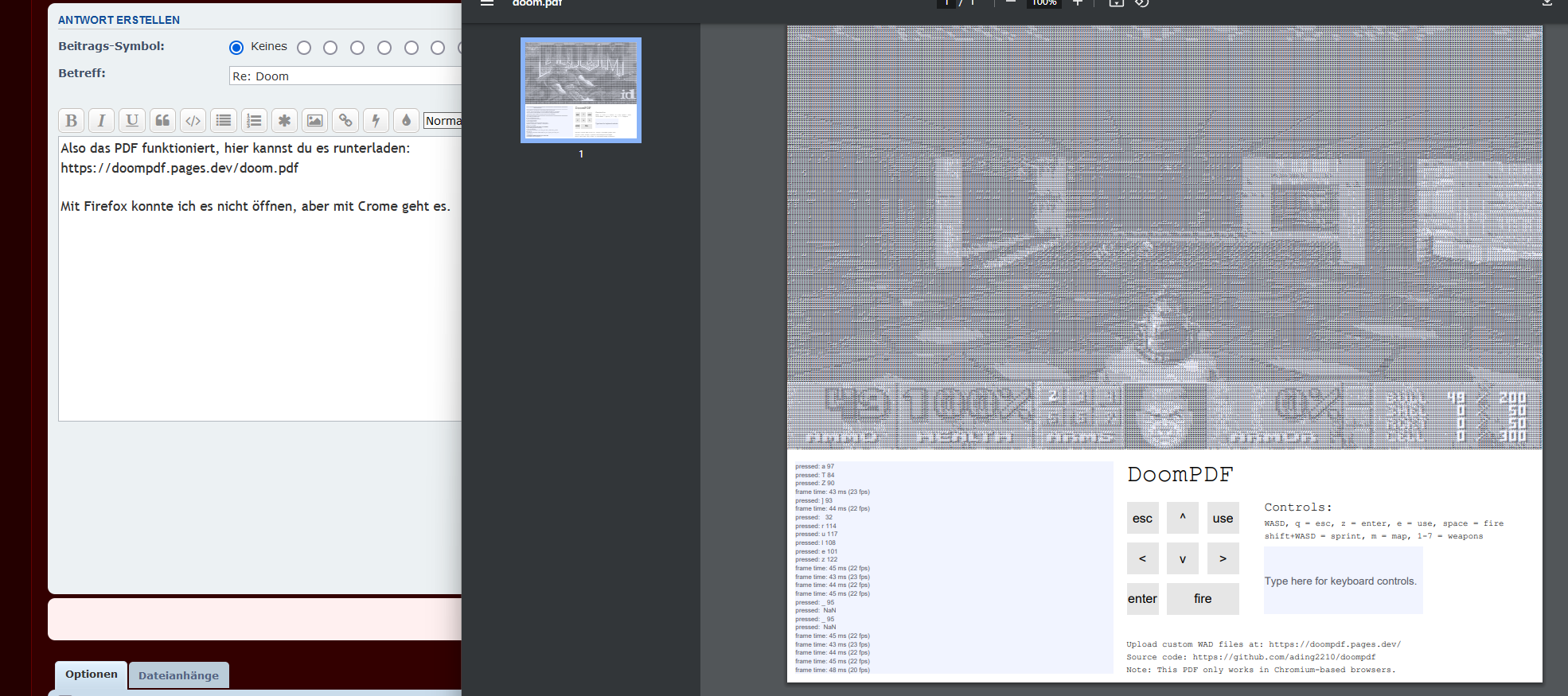Image resolution: width=1568 pixels, height=696 pixels.
Task: Click log line 'pressed: Z 90'
Action: (814, 484)
